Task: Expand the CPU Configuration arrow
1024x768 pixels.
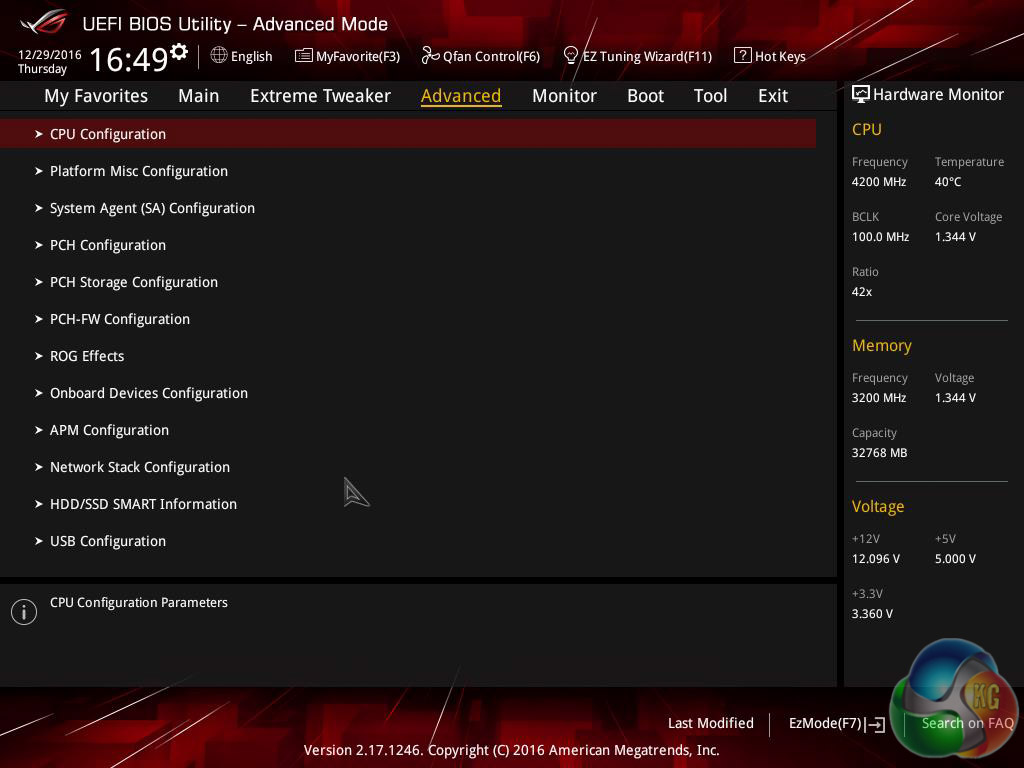Action: click(x=39, y=134)
